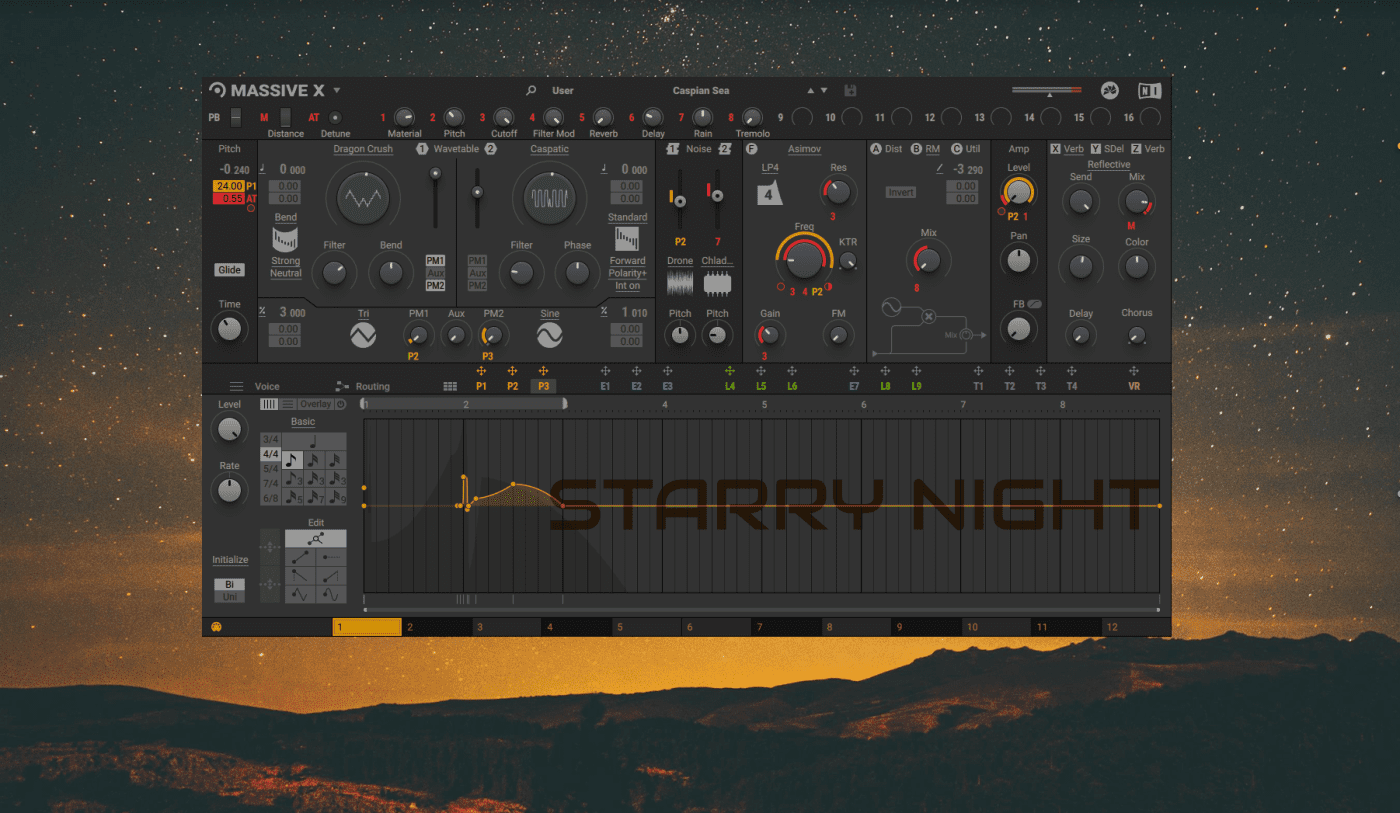
Task: Toggle the performer Overlay button
Action: click(316, 404)
